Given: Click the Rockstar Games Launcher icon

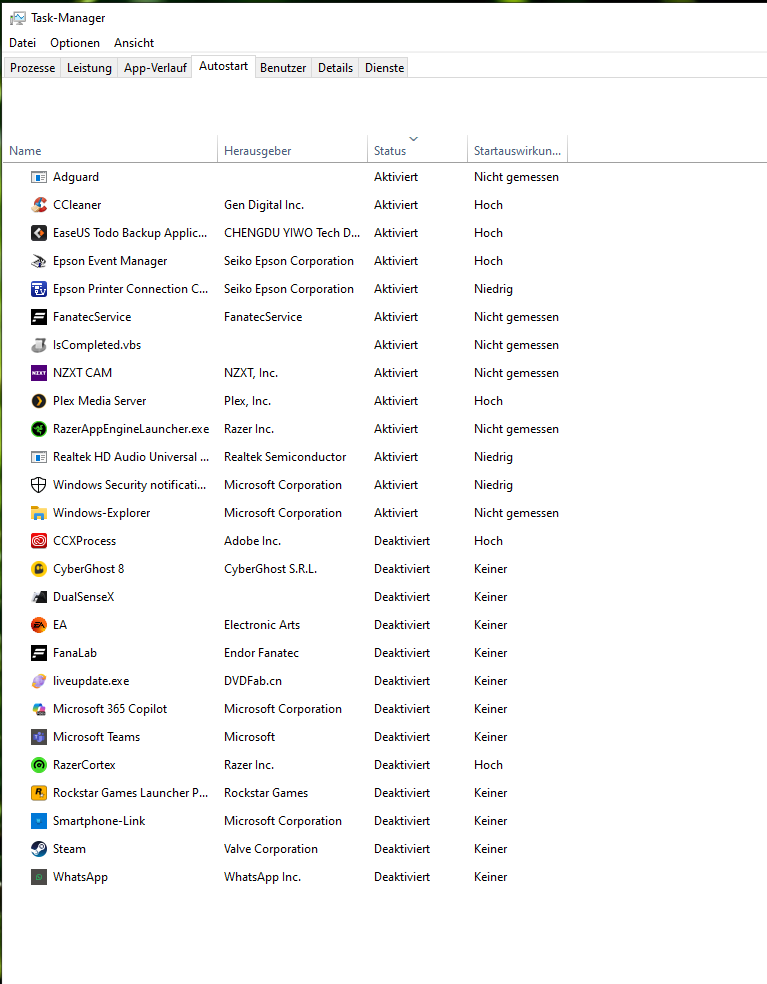Looking at the screenshot, I should point(39,793).
